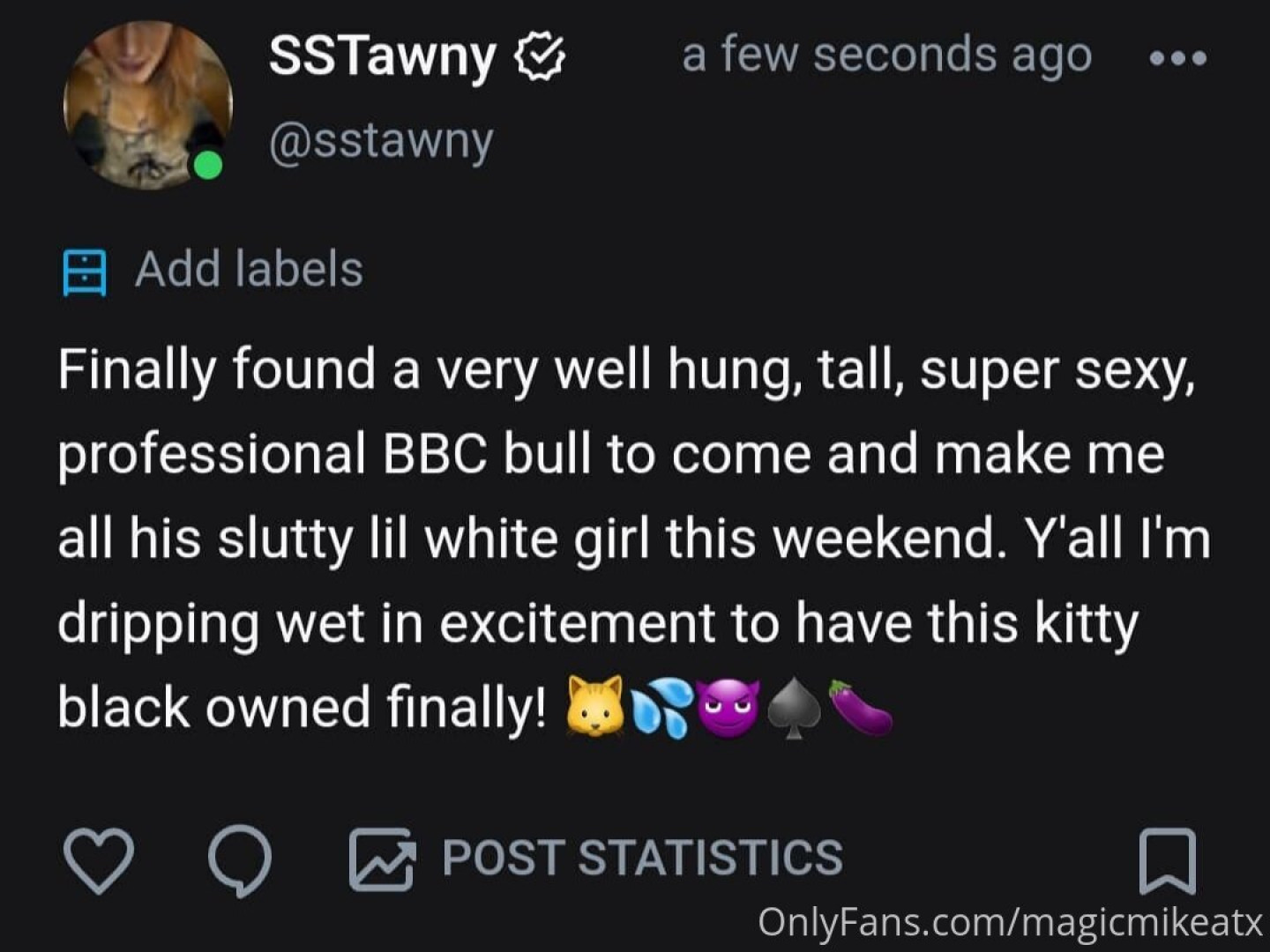Open the SSTawny profile avatar

[x=146, y=104]
